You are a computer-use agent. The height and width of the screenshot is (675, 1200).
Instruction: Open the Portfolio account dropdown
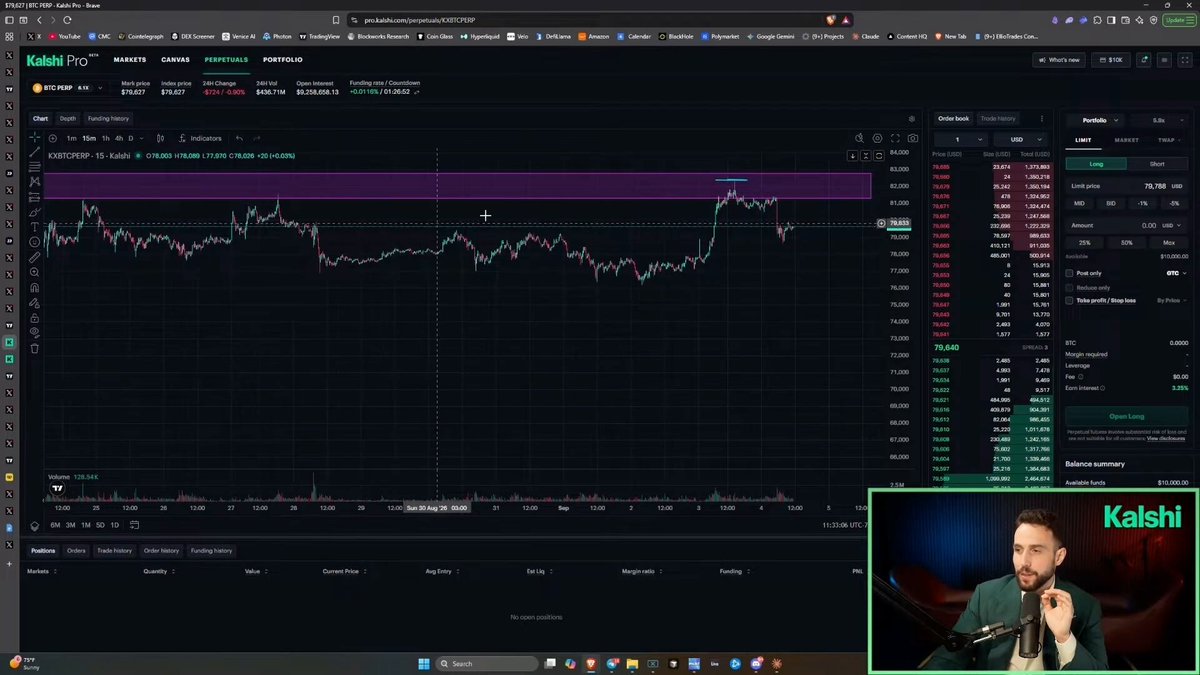(x=1099, y=120)
